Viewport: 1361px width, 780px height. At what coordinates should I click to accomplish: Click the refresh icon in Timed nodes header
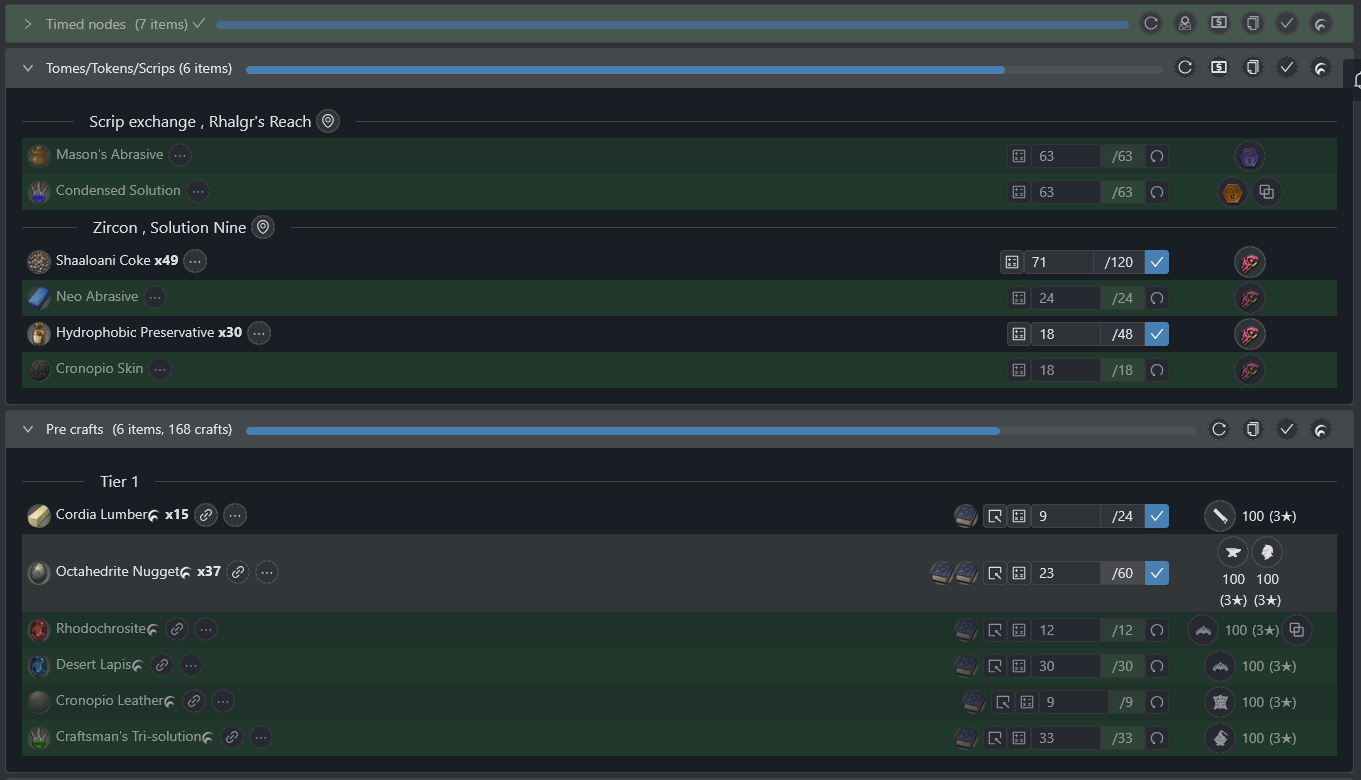coord(1151,23)
